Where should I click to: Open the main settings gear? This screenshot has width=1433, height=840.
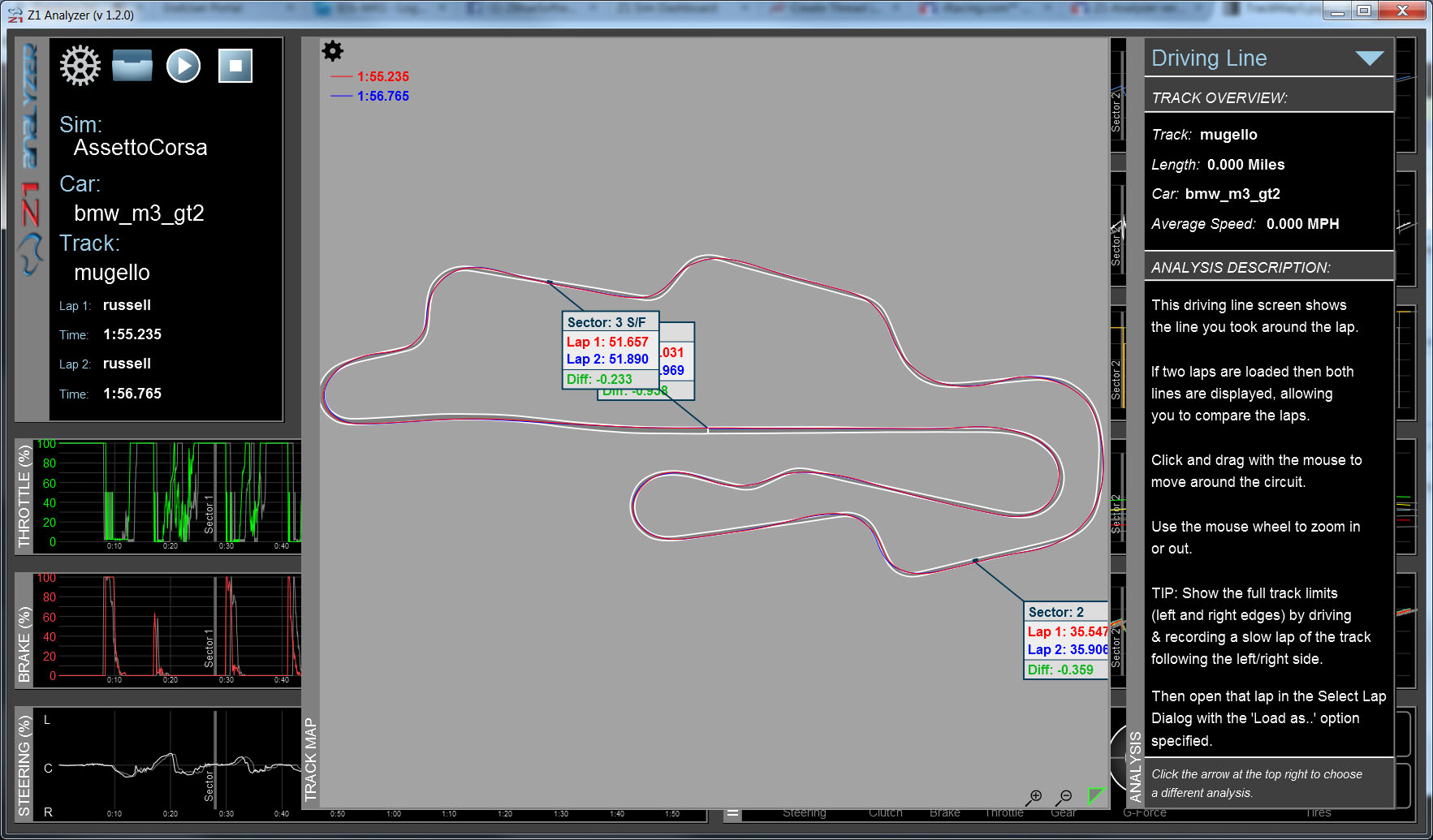point(80,66)
